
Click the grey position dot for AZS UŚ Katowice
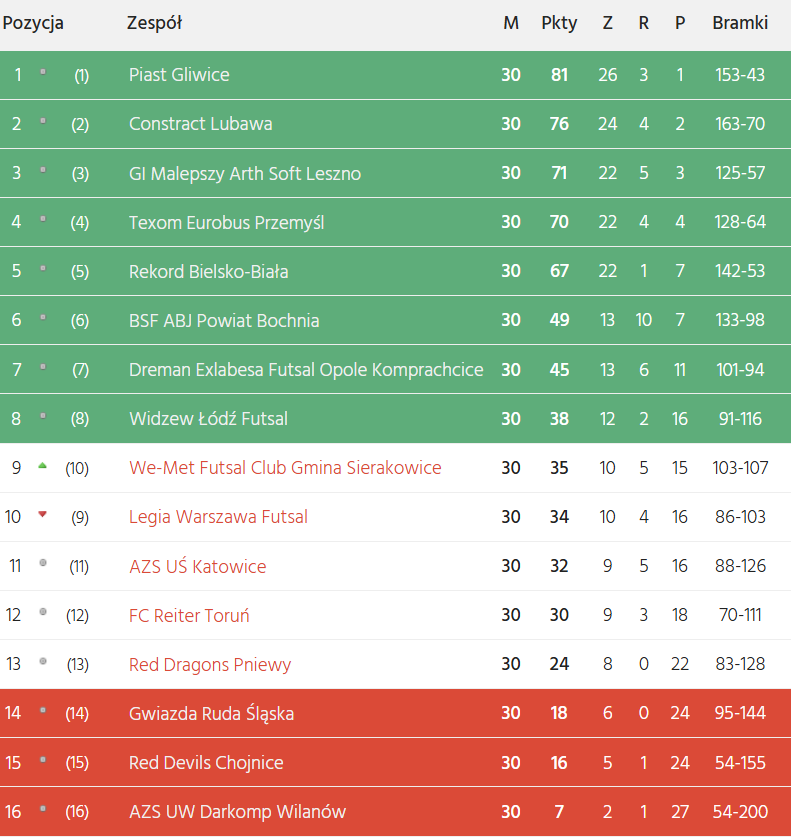click(x=42, y=564)
